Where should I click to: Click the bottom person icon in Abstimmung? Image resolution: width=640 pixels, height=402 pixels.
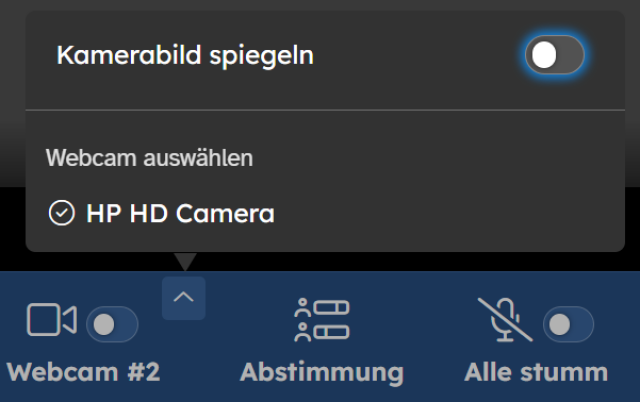302,332
